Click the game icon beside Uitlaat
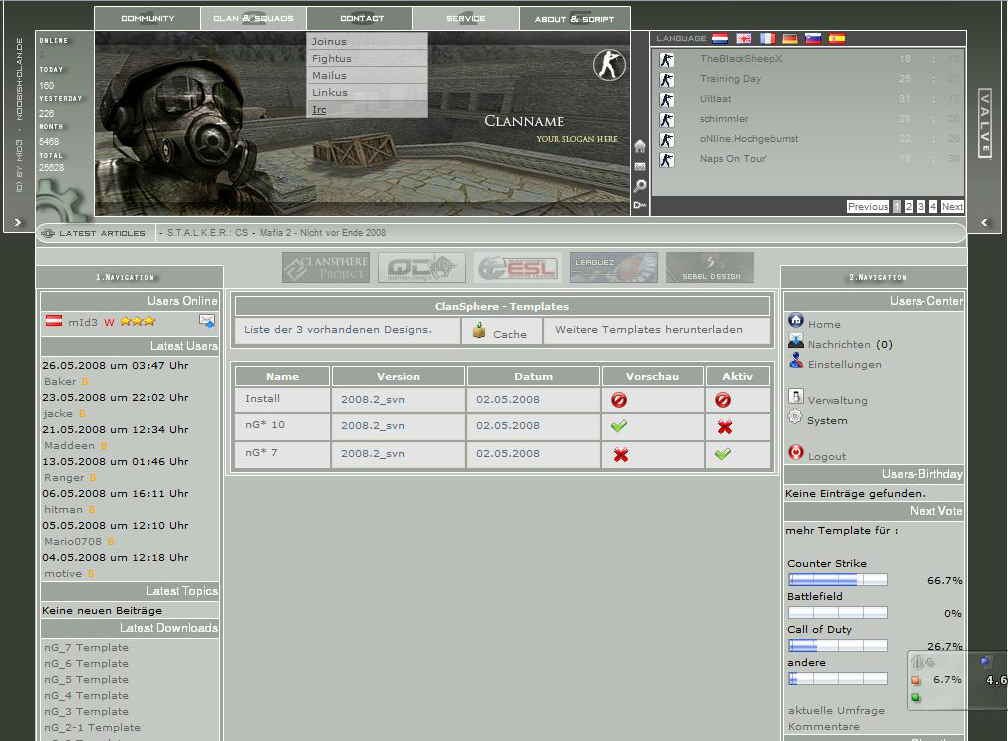The height and width of the screenshot is (741, 1008). [667, 100]
